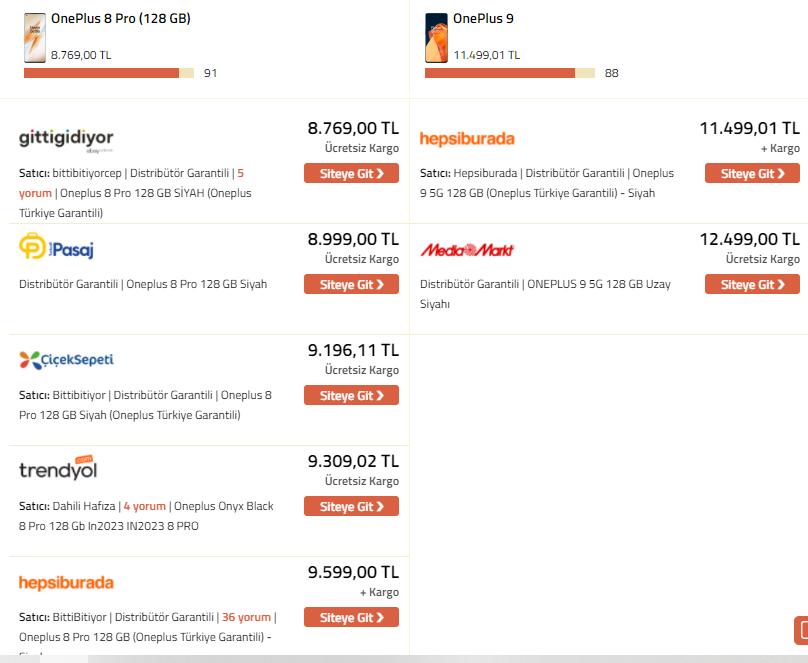Click the OnePlus 8 Pro (128 GB) title

click(121, 18)
